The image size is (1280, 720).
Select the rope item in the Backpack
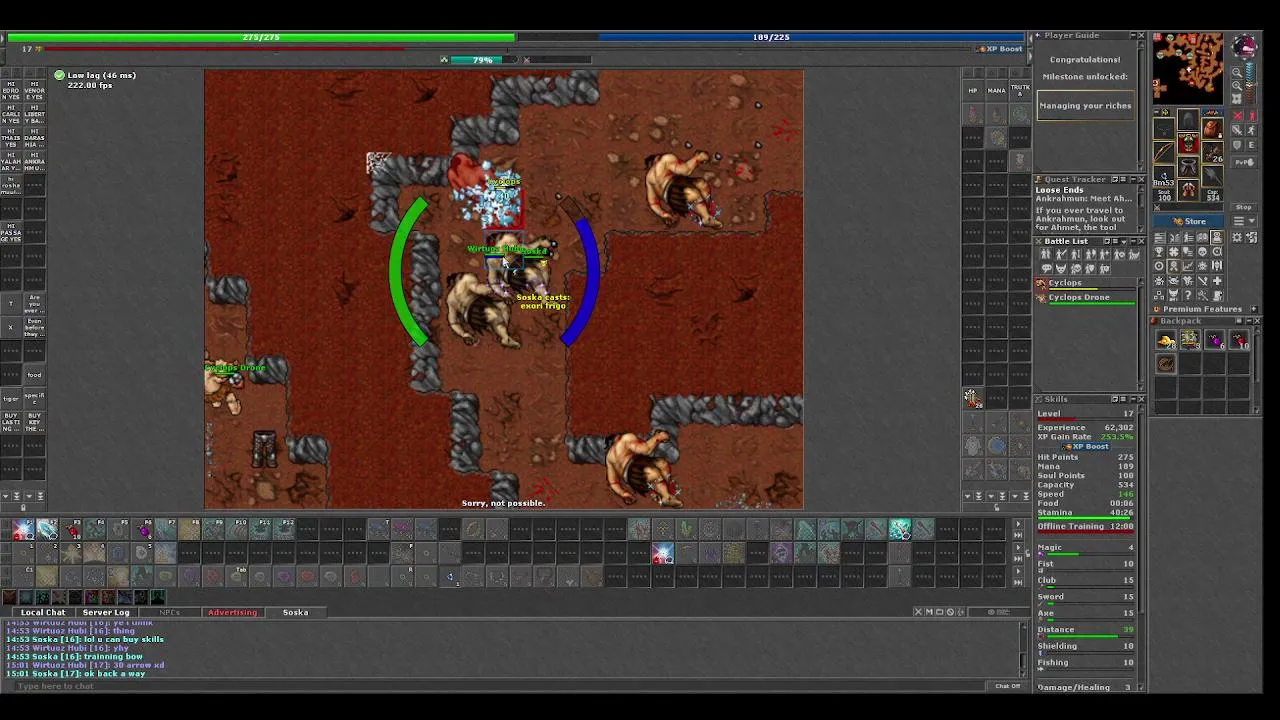[x=1166, y=365]
